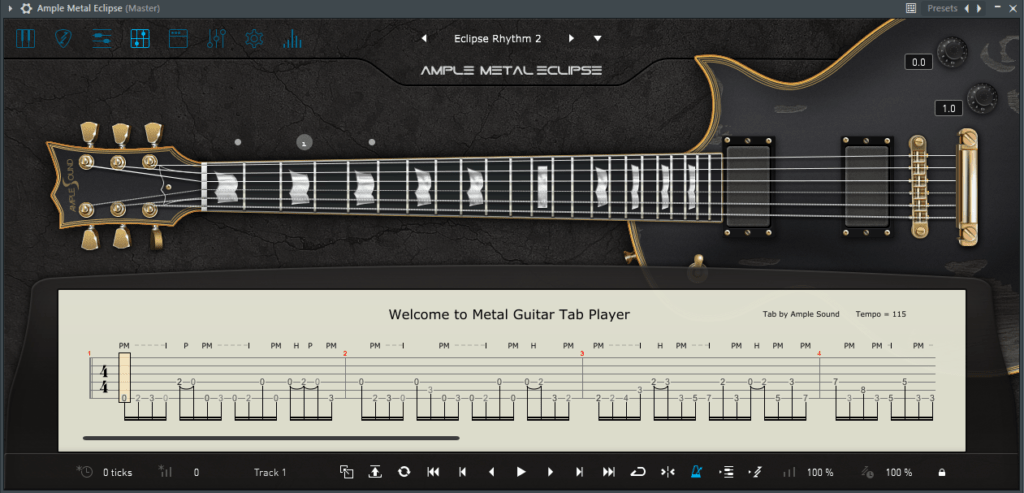The width and height of the screenshot is (1024, 493).
Task: Click the left capo dot above the first fret
Action: 238,142
